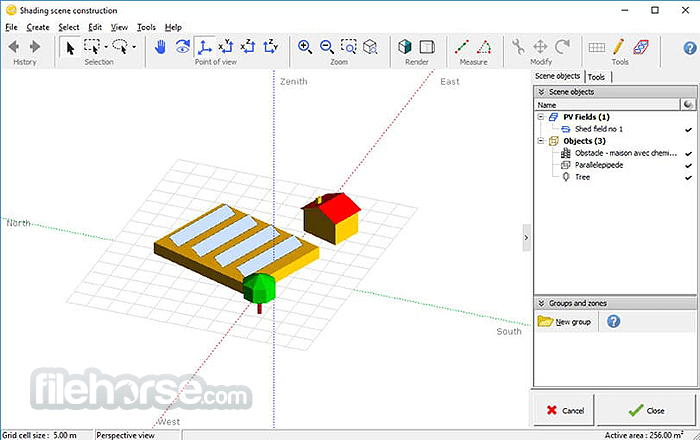This screenshot has height=440, width=700.
Task: Switch to solid cube render mode
Action: [405, 46]
